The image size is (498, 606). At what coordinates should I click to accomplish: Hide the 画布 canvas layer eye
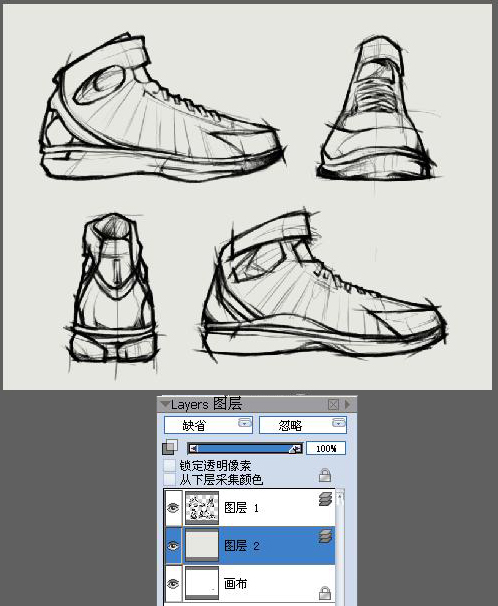[x=173, y=583]
